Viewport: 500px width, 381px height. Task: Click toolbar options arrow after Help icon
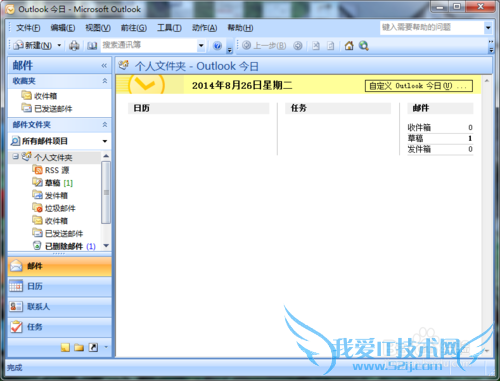pos(229,47)
